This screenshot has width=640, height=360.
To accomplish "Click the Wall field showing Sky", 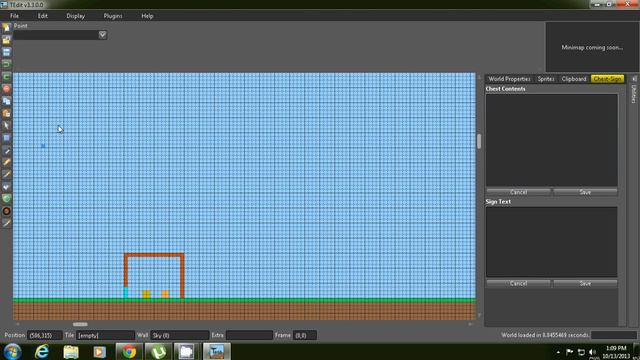I will 180,335.
